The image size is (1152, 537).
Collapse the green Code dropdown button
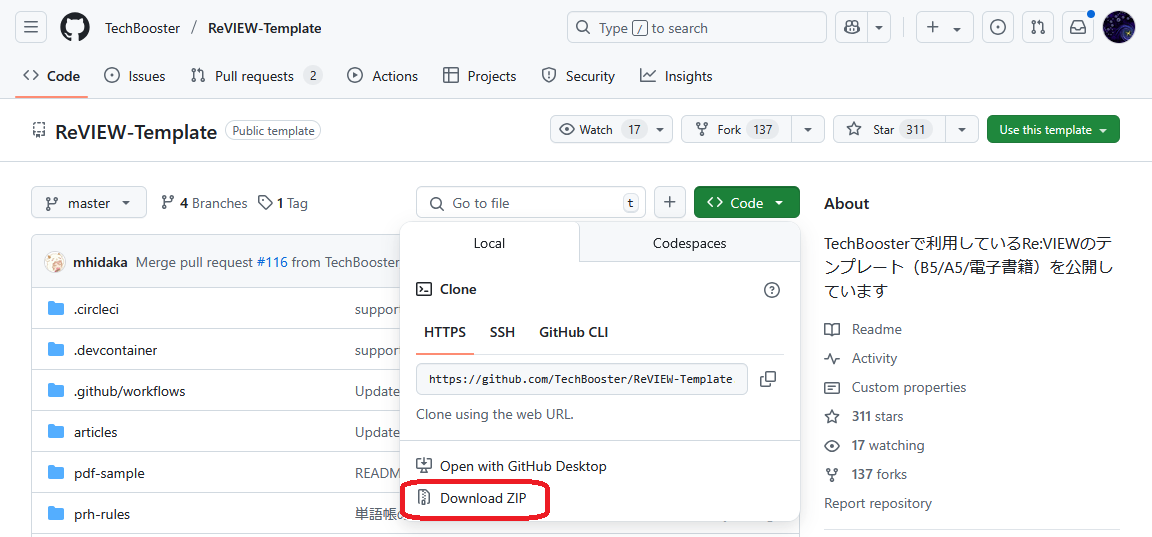(746, 203)
